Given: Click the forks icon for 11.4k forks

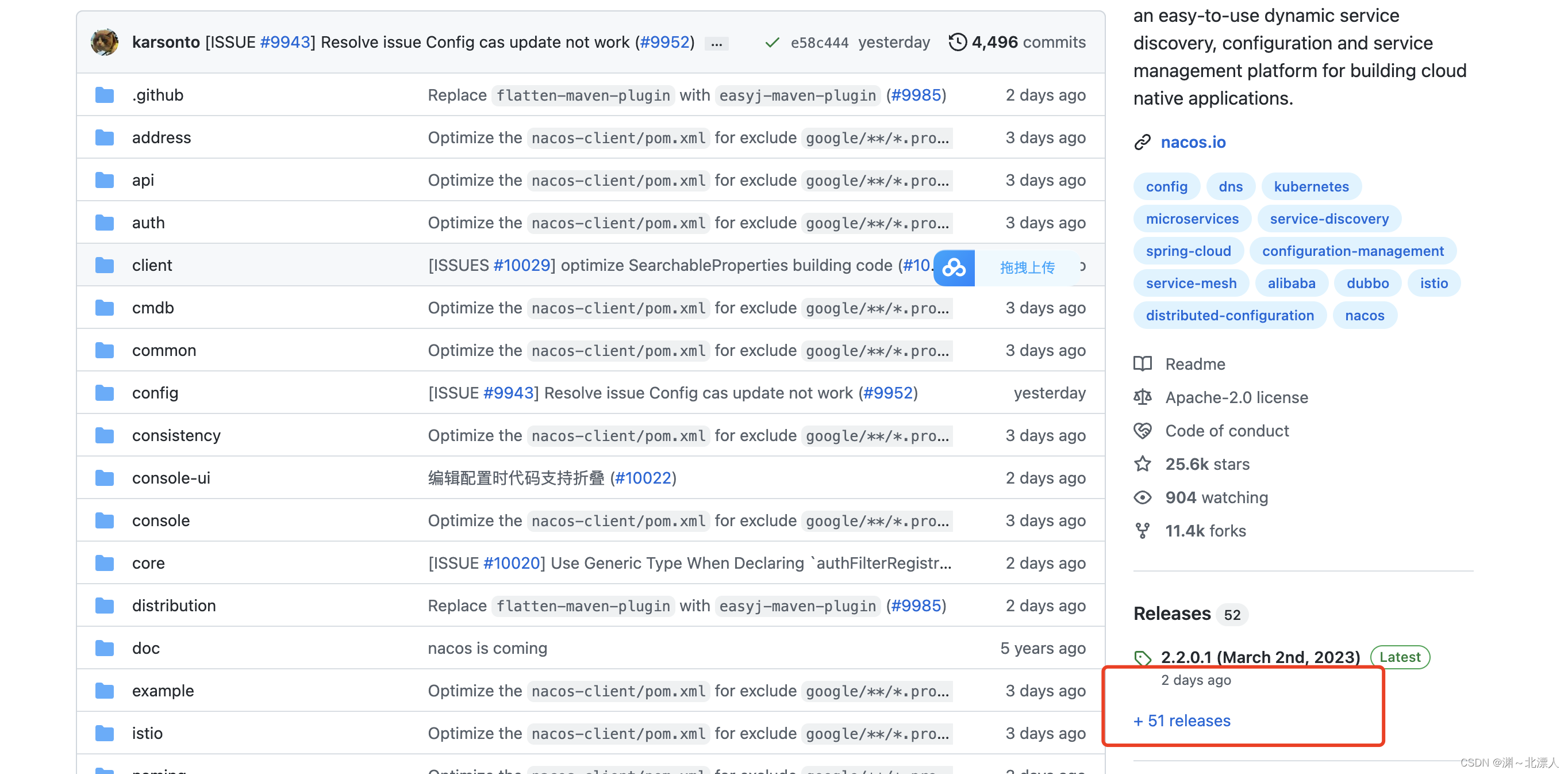Looking at the screenshot, I should [x=1143, y=531].
